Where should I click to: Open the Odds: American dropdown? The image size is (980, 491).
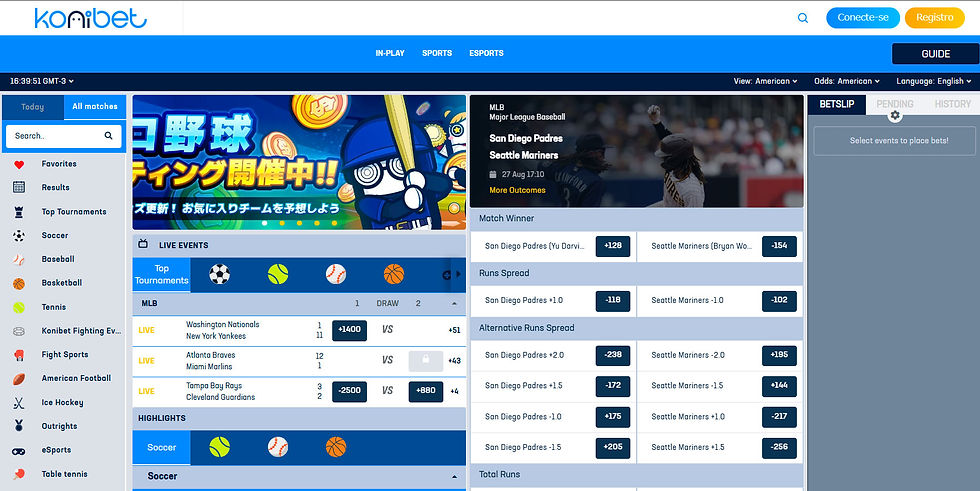coord(846,81)
